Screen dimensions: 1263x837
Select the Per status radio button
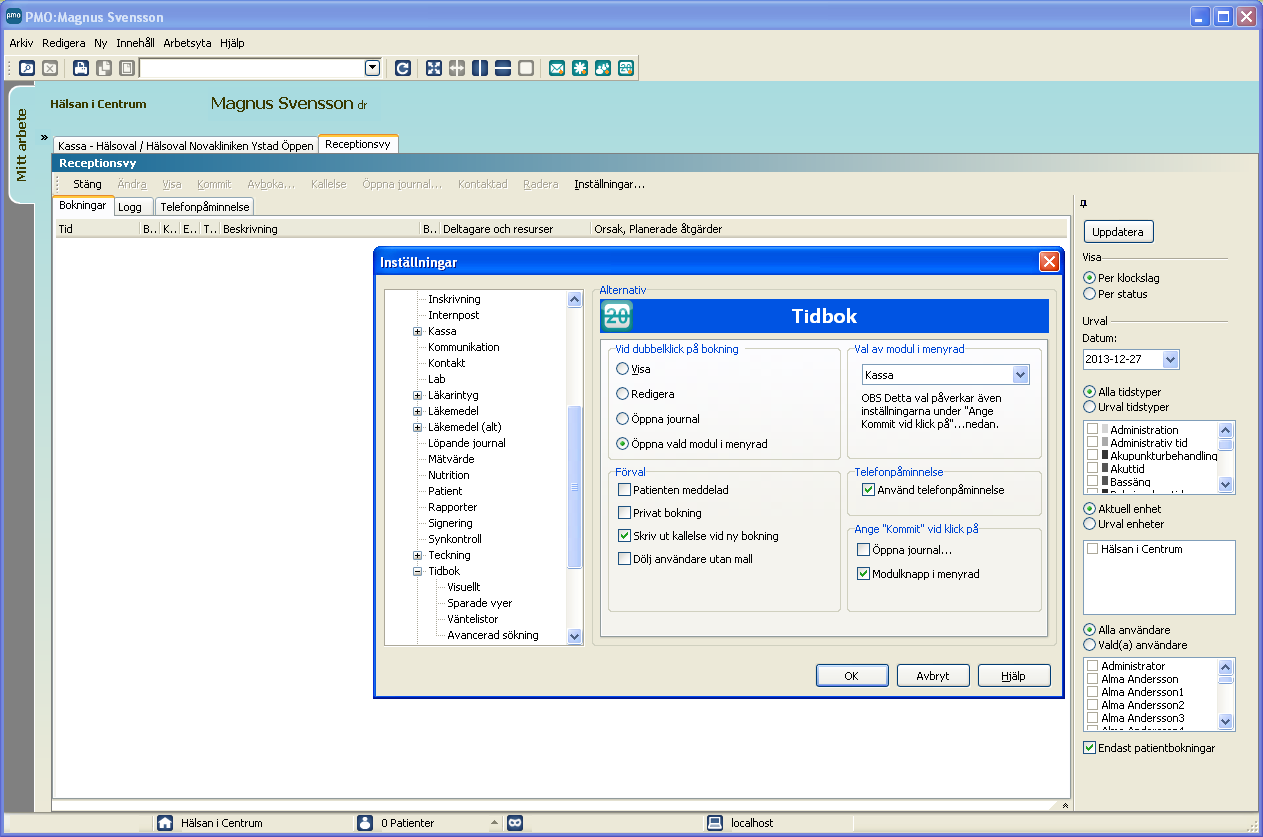[x=1090, y=294]
